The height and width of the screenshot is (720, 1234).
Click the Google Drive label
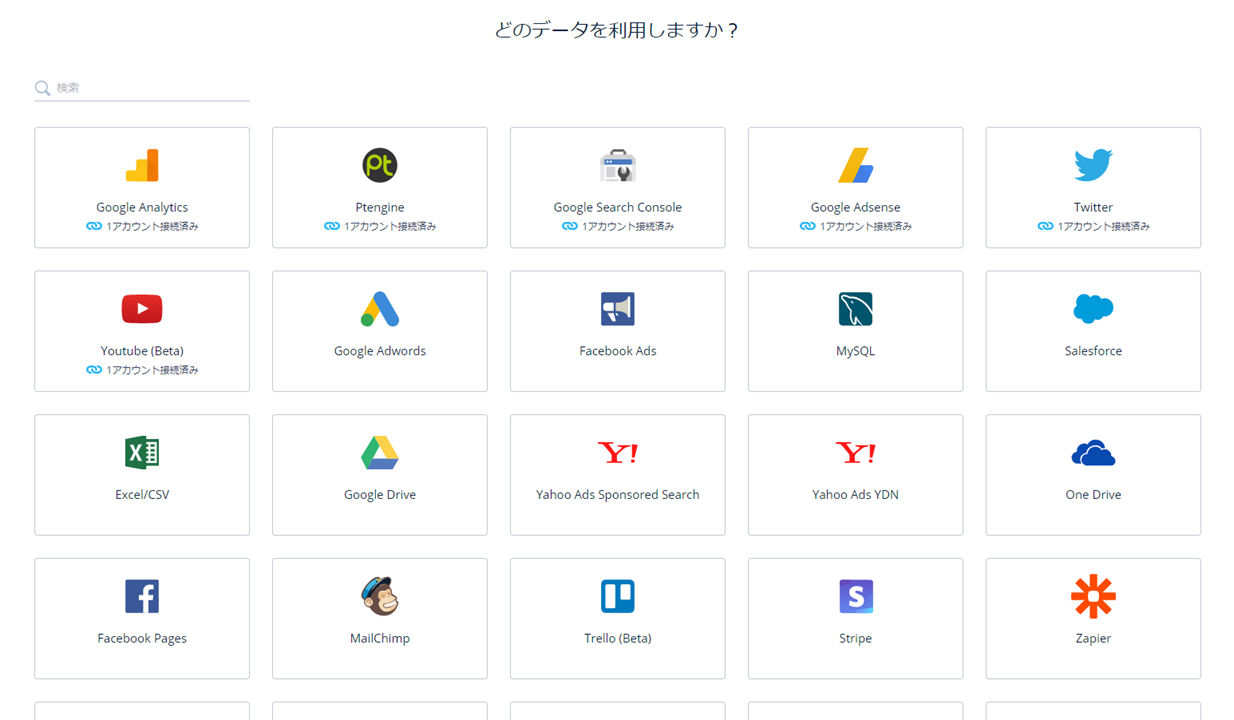click(x=380, y=495)
